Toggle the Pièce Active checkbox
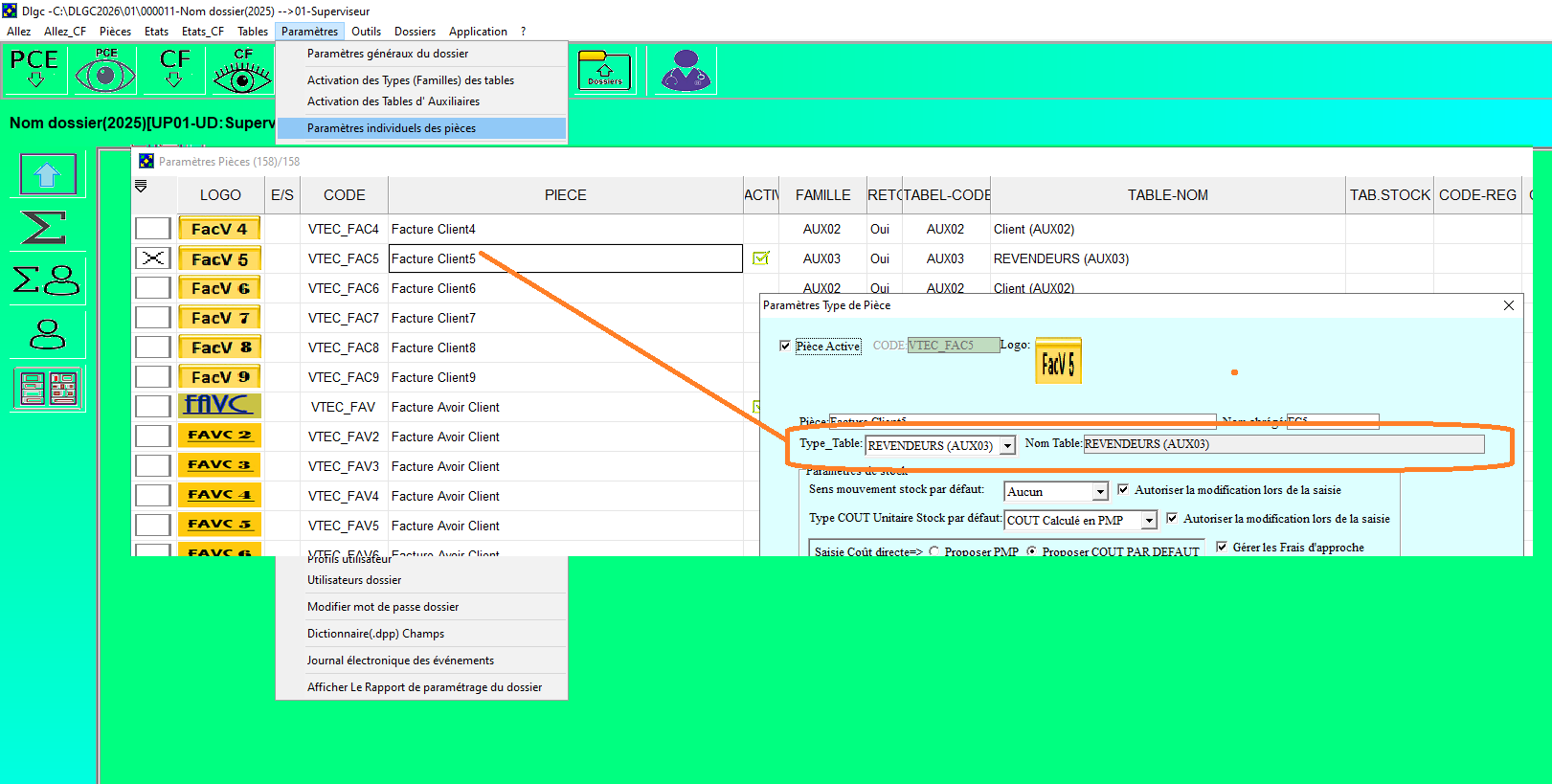 tap(785, 346)
